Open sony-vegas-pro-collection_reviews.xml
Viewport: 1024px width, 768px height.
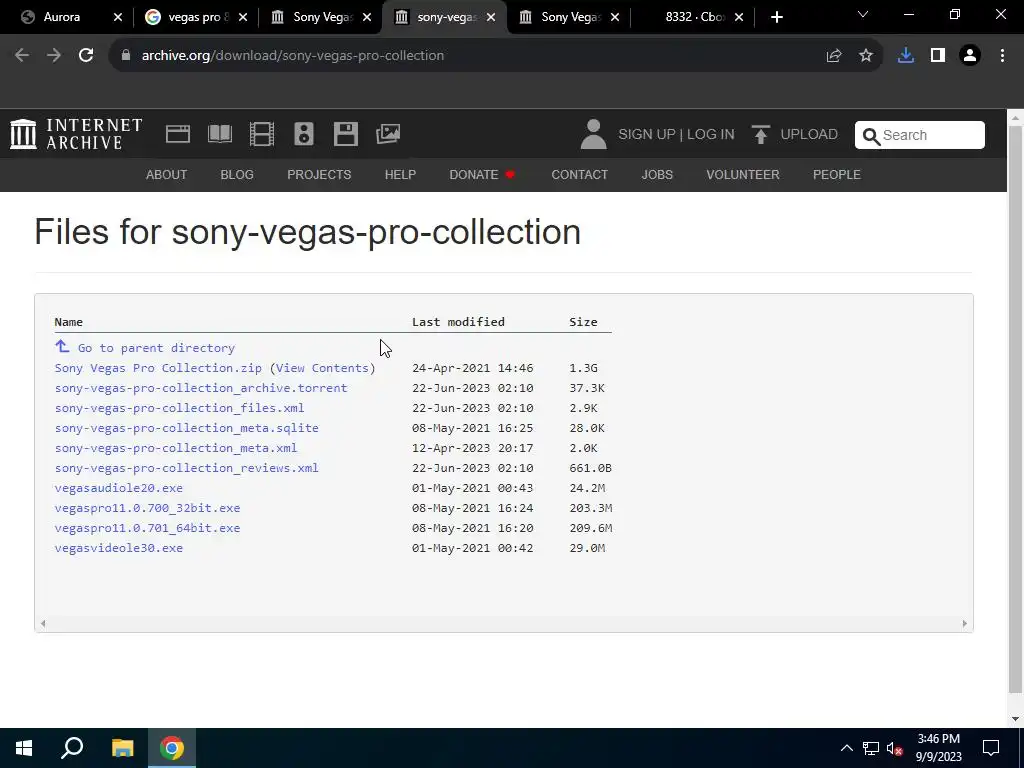click(187, 468)
